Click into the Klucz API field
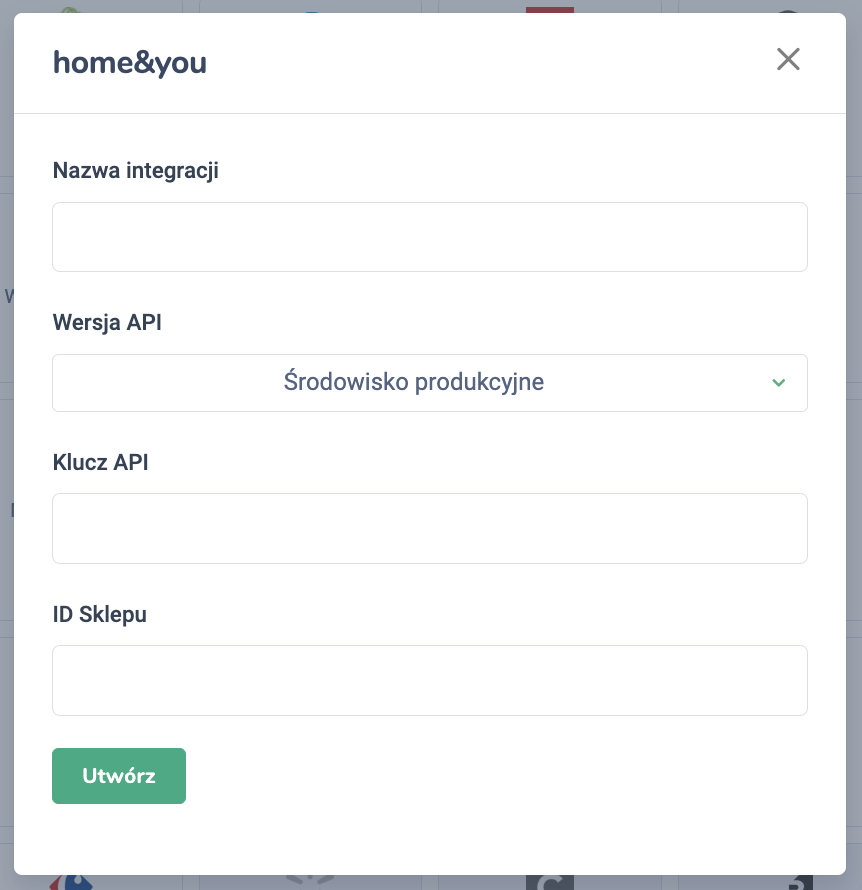The image size is (862, 890). 429,528
